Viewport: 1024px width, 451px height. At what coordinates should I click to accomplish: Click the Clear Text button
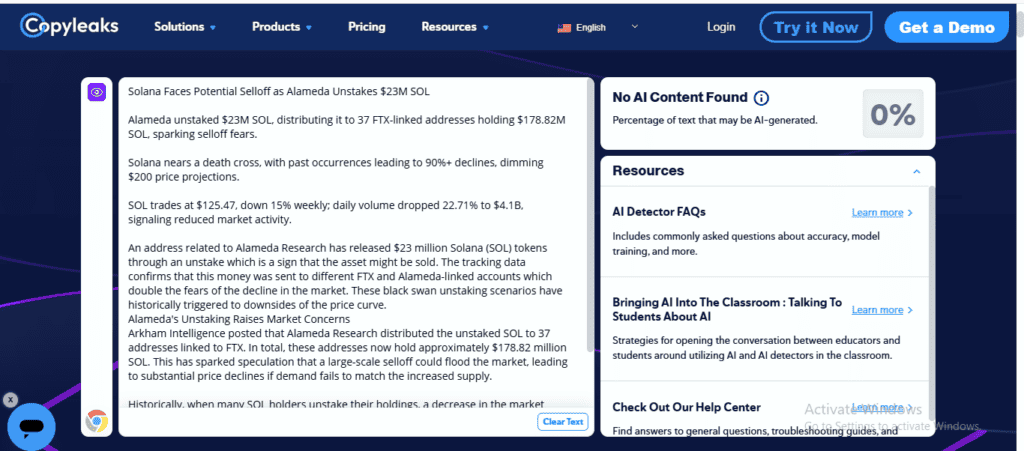(x=563, y=422)
